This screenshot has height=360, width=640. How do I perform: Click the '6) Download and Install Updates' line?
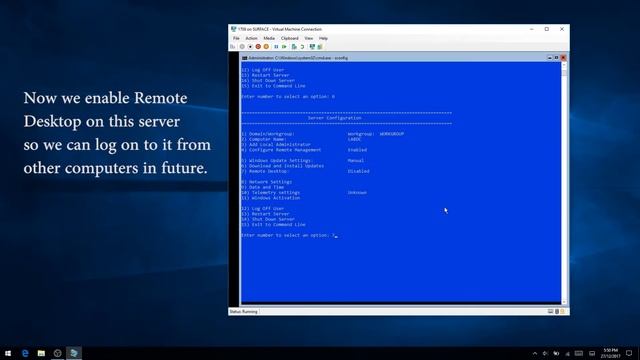click(x=282, y=166)
